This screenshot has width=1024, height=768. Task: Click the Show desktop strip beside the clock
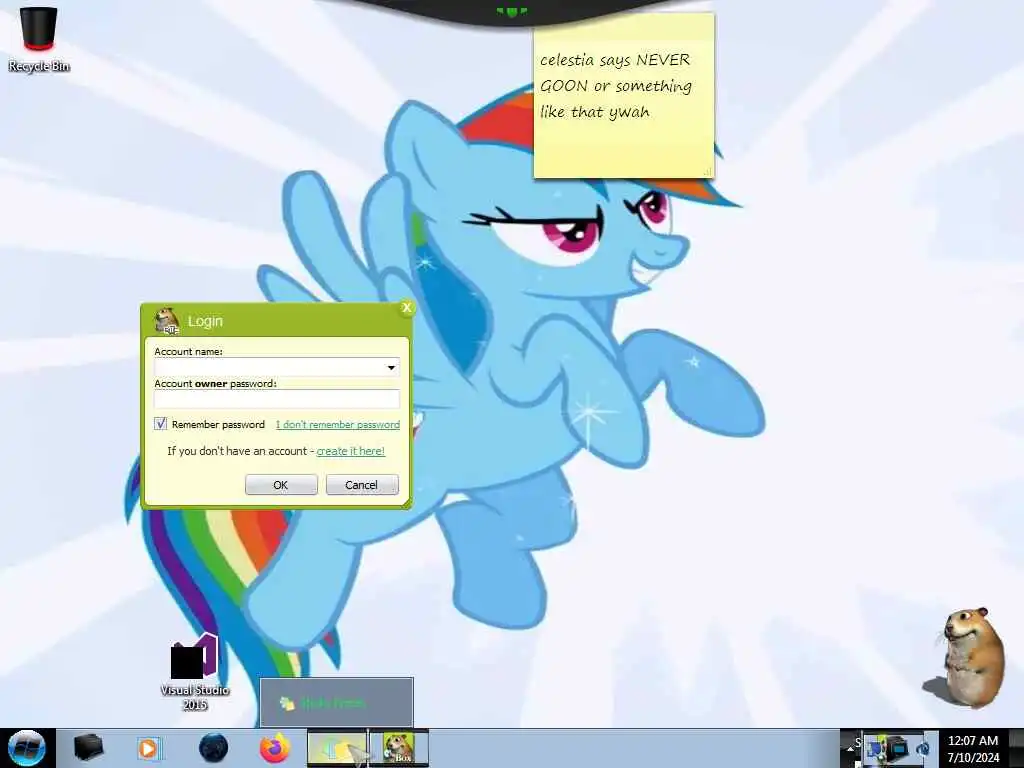1016,748
